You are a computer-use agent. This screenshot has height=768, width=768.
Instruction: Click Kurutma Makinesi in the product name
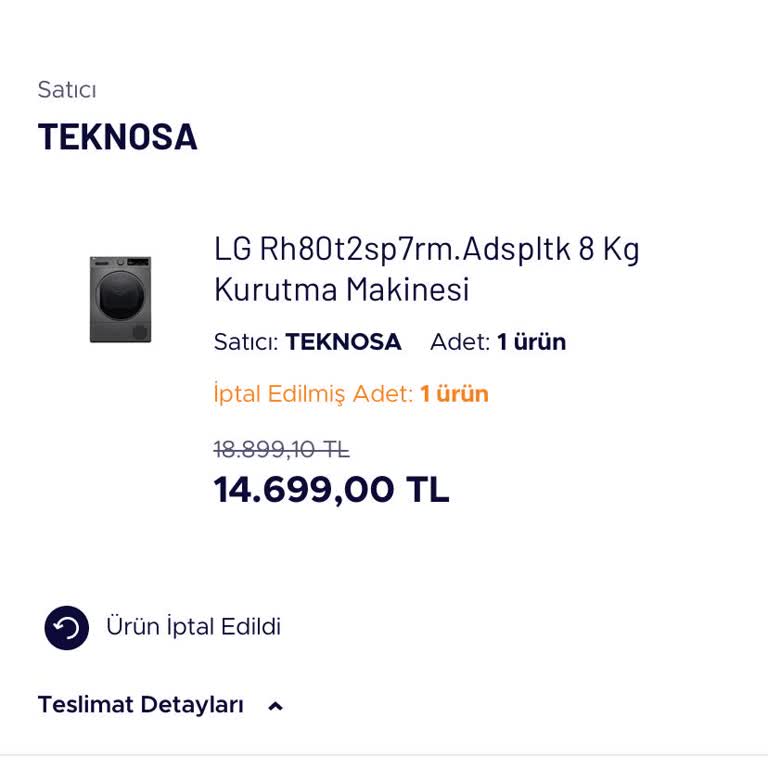coord(341,290)
